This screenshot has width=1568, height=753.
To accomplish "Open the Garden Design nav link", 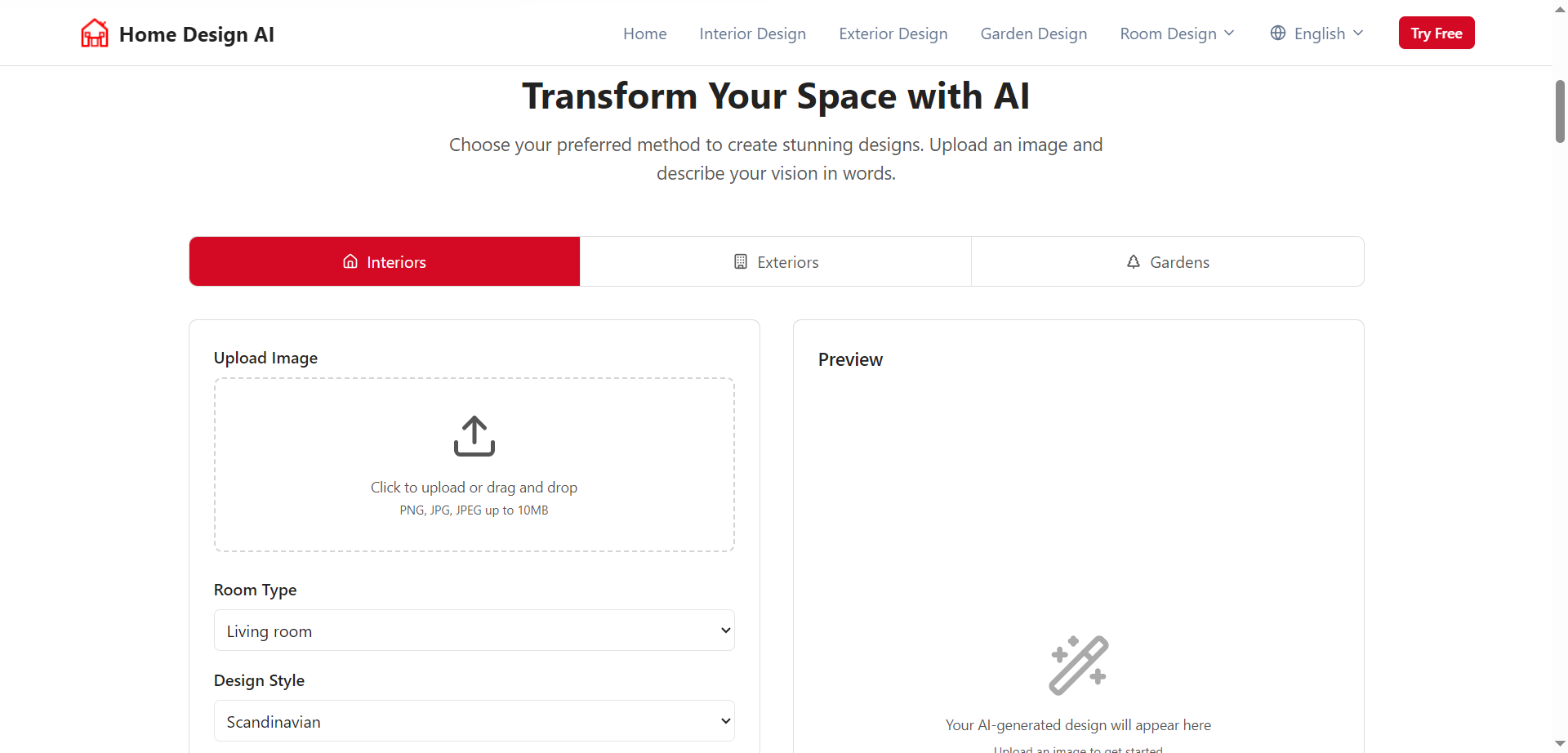I will pos(1033,33).
